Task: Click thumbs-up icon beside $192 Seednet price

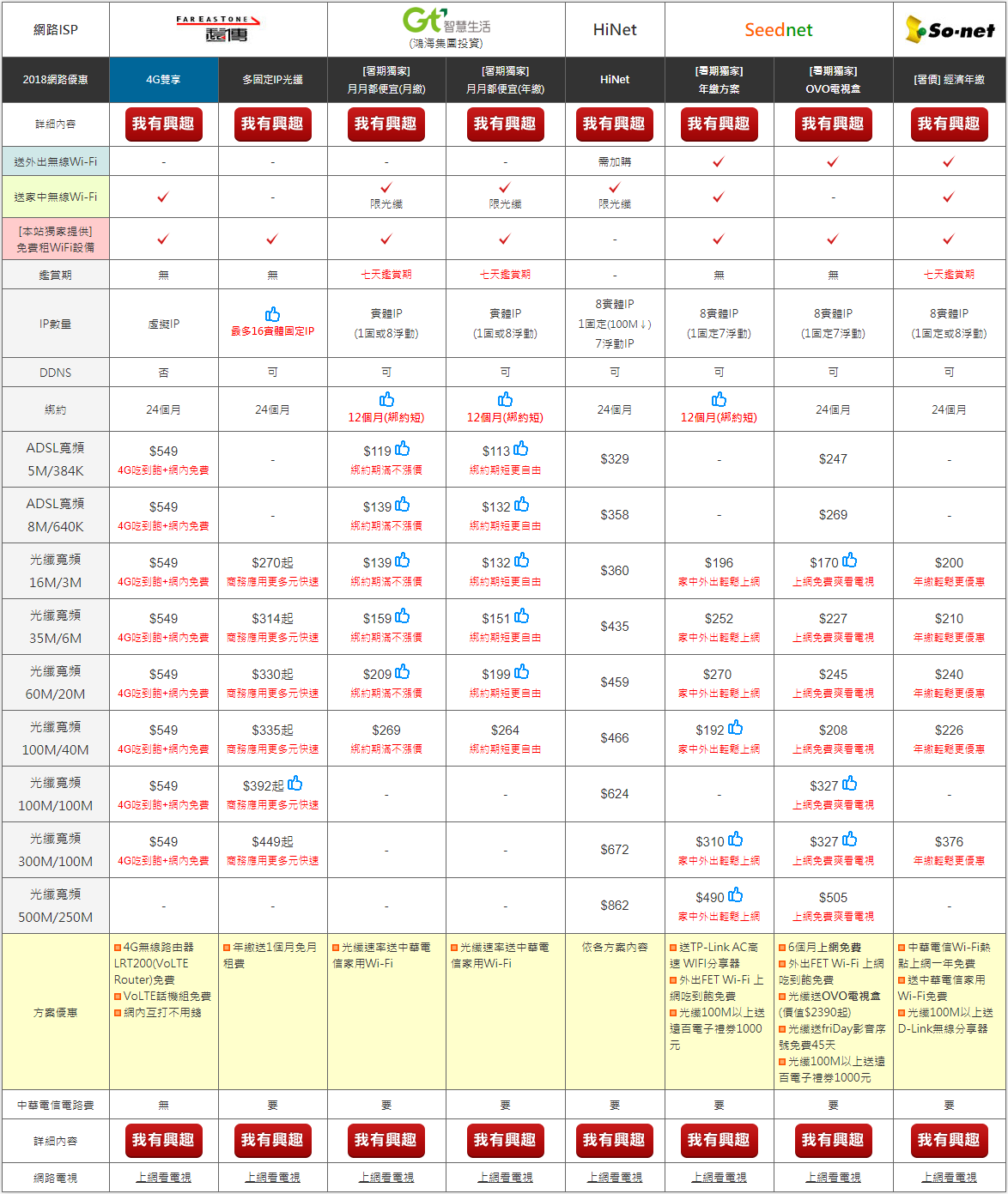Action: pyautogui.click(x=736, y=728)
